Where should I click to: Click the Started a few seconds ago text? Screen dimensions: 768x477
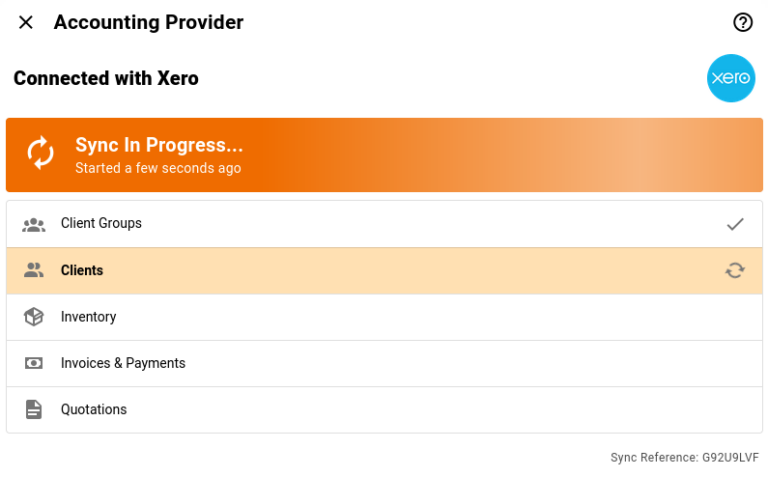tap(158, 168)
